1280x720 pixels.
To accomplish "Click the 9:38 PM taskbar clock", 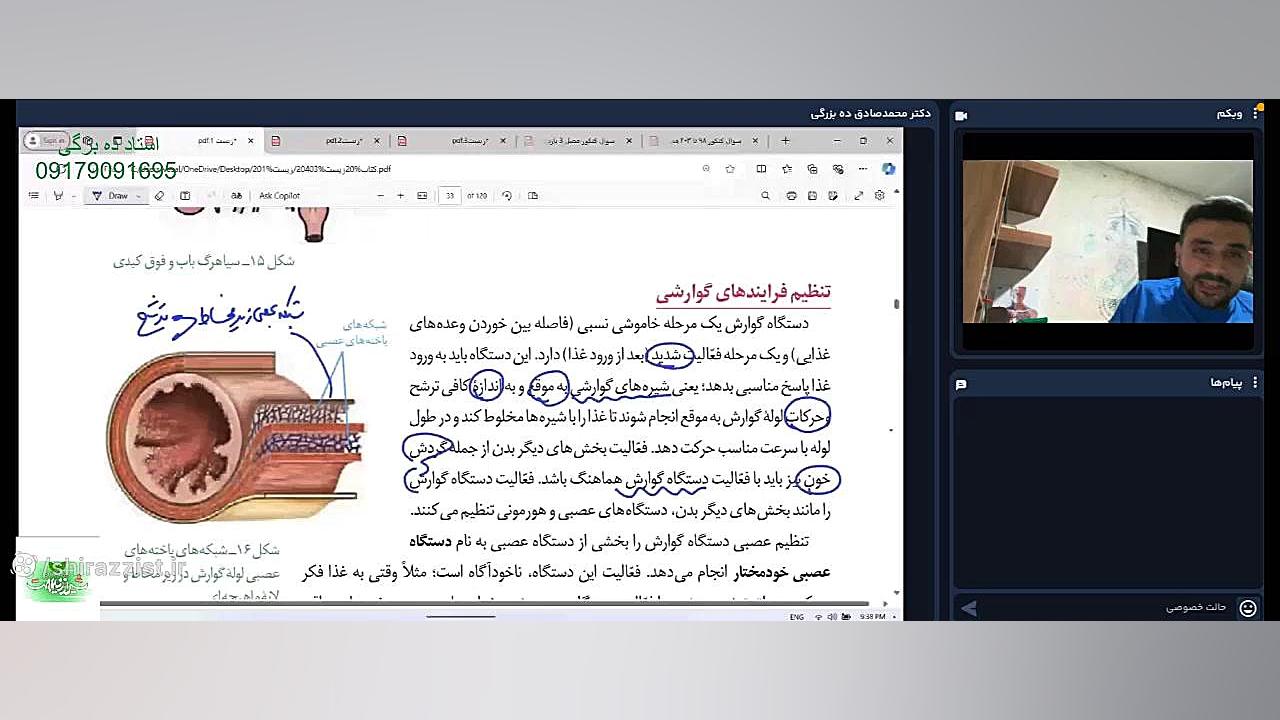I will pos(871,617).
